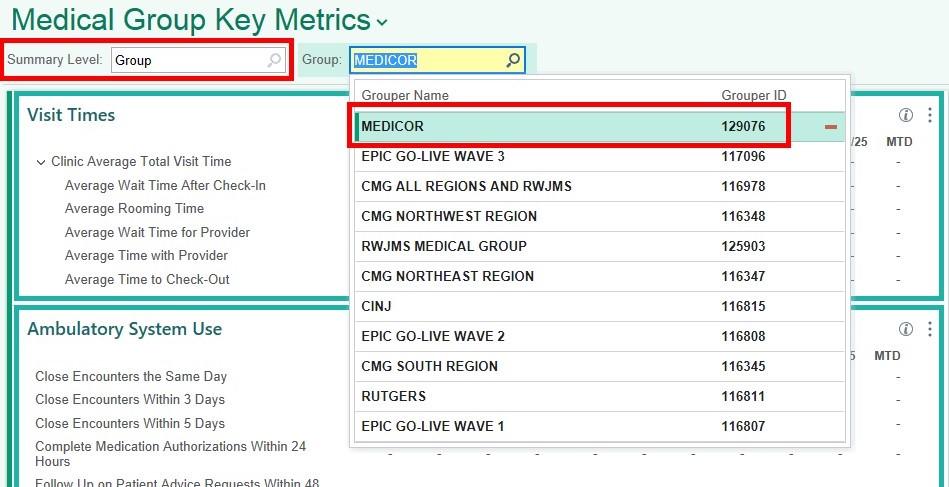
Task: Click the Average Rooming Time metric
Action: point(134,209)
